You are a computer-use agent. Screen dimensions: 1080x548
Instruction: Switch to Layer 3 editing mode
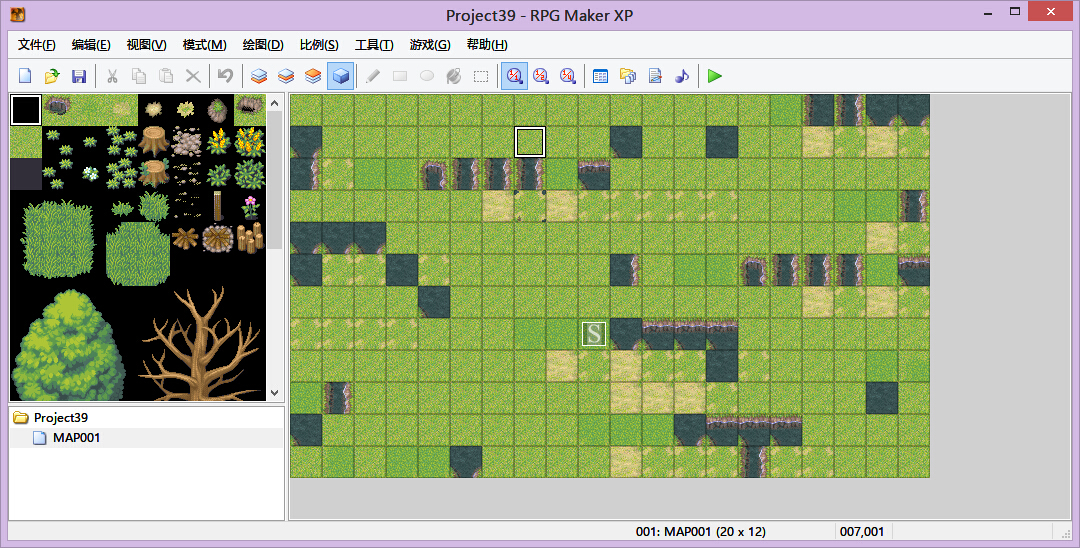click(313, 76)
